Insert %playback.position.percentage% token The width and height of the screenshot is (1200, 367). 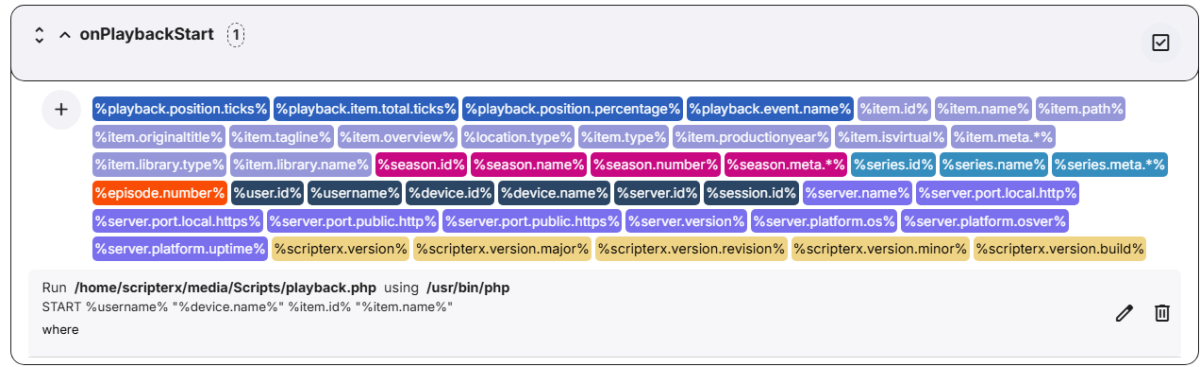pos(573,108)
